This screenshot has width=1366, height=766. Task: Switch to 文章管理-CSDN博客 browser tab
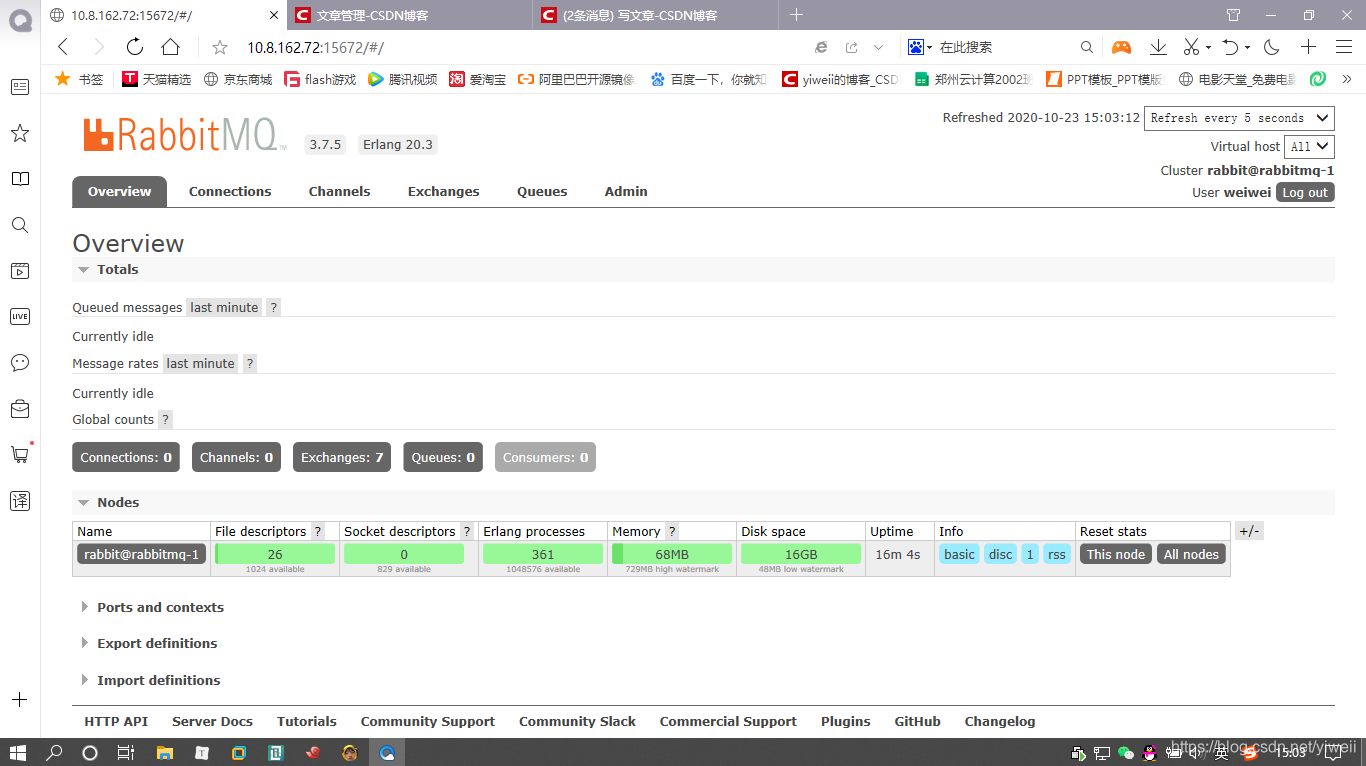[410, 15]
